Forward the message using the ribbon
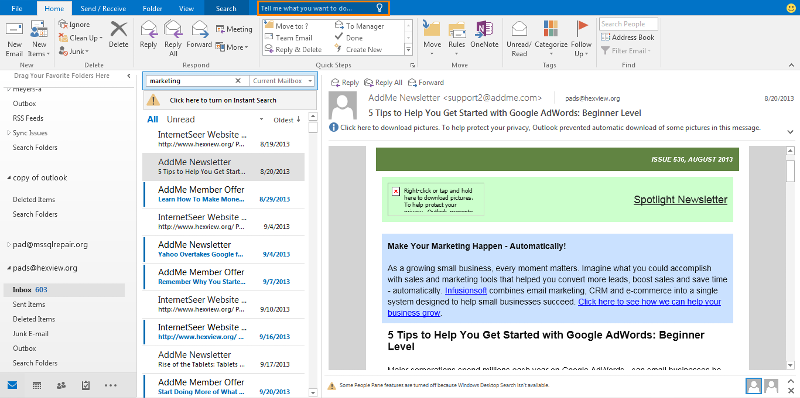This screenshot has height=398, width=800. click(199, 35)
